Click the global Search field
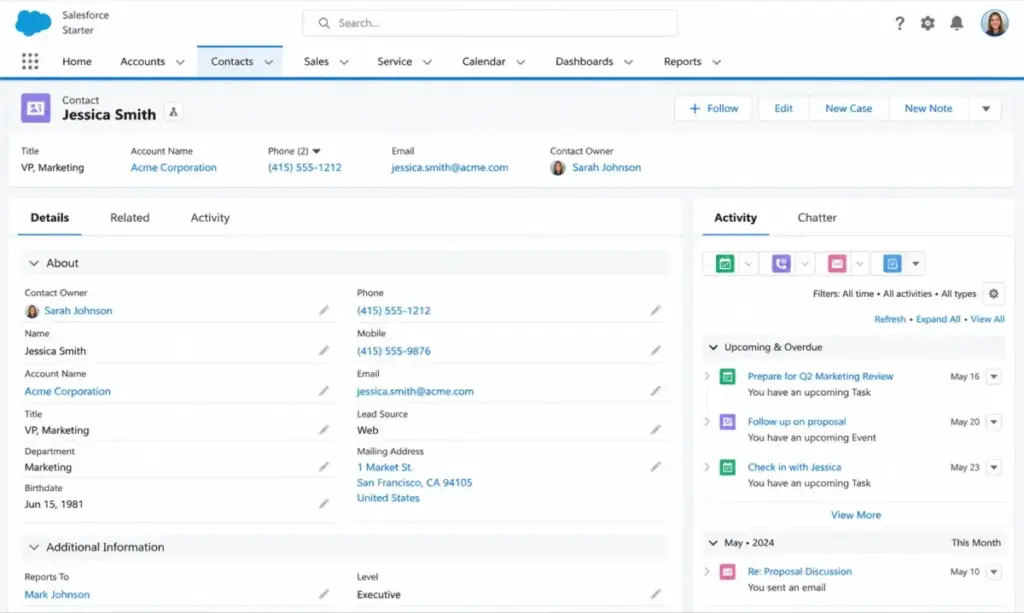1024x613 pixels. [490, 23]
